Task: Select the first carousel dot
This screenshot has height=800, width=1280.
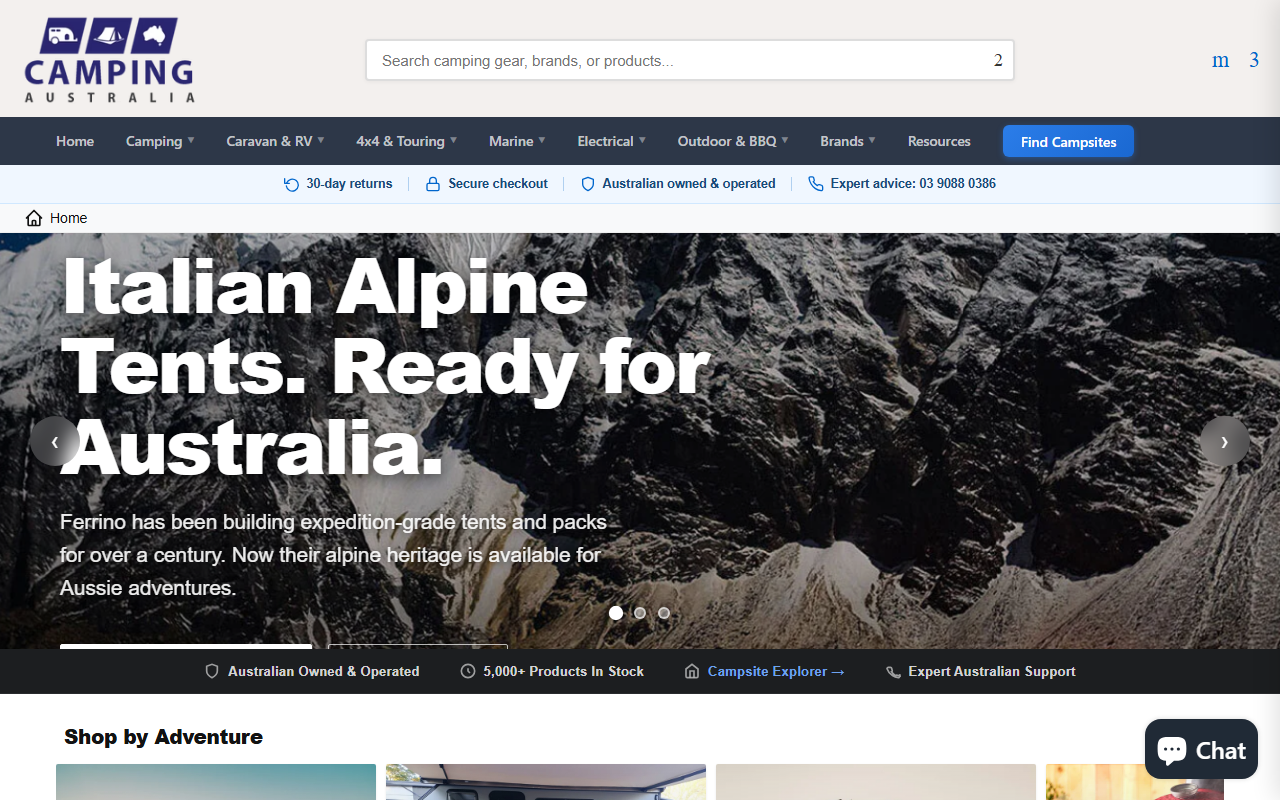Action: click(616, 613)
